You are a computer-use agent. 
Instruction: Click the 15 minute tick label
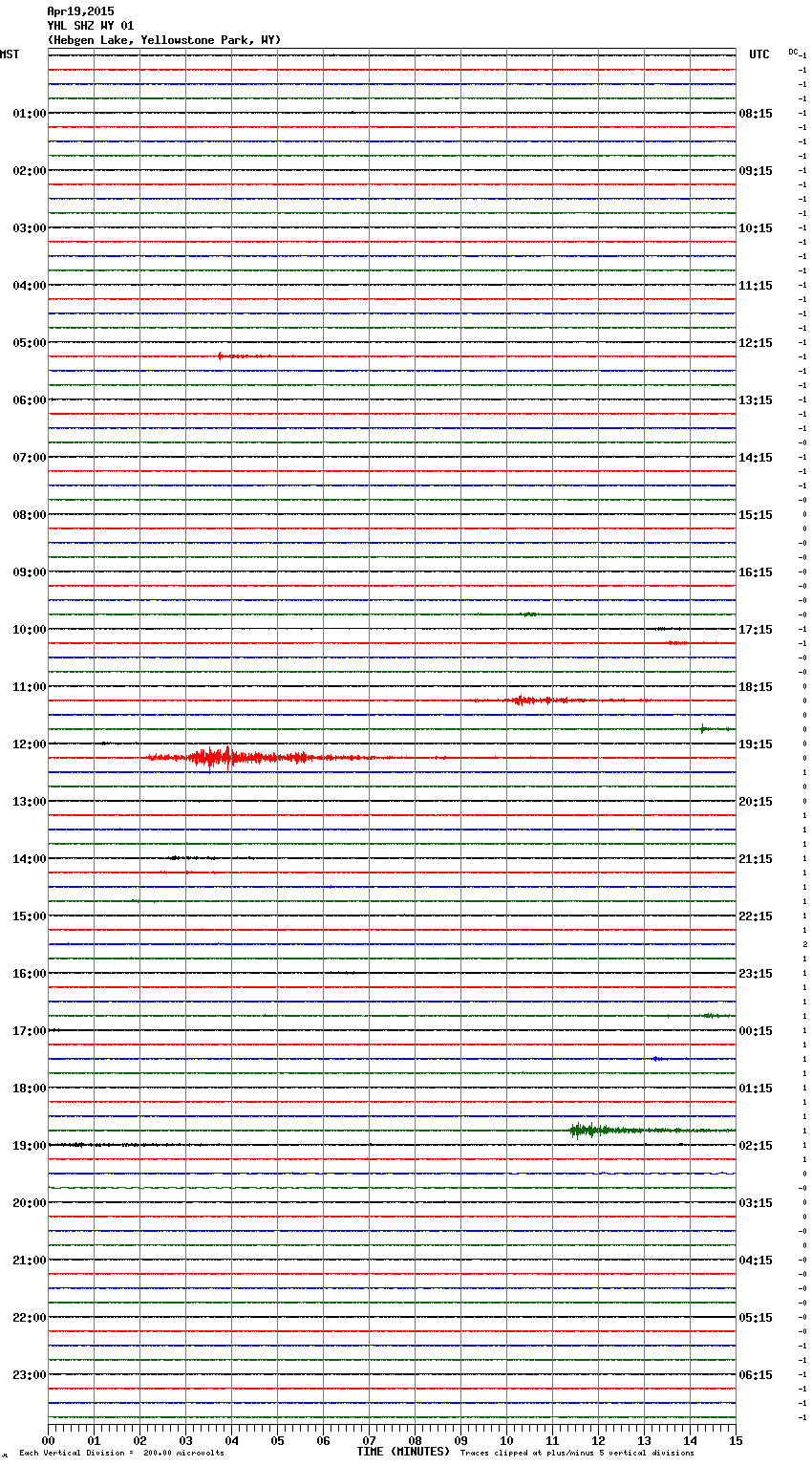736,1441
